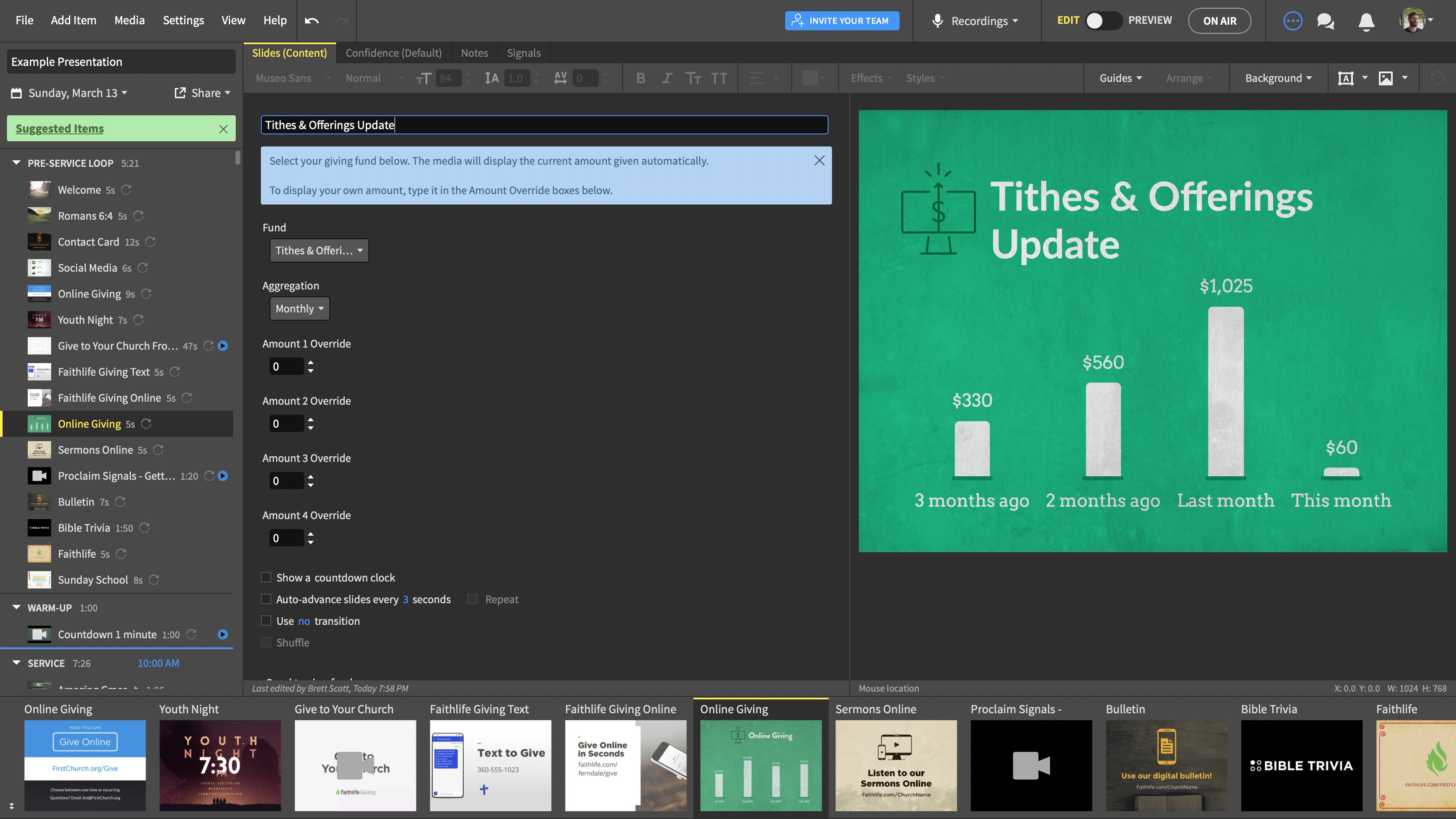Collapse the WARM-UP section

click(16, 608)
